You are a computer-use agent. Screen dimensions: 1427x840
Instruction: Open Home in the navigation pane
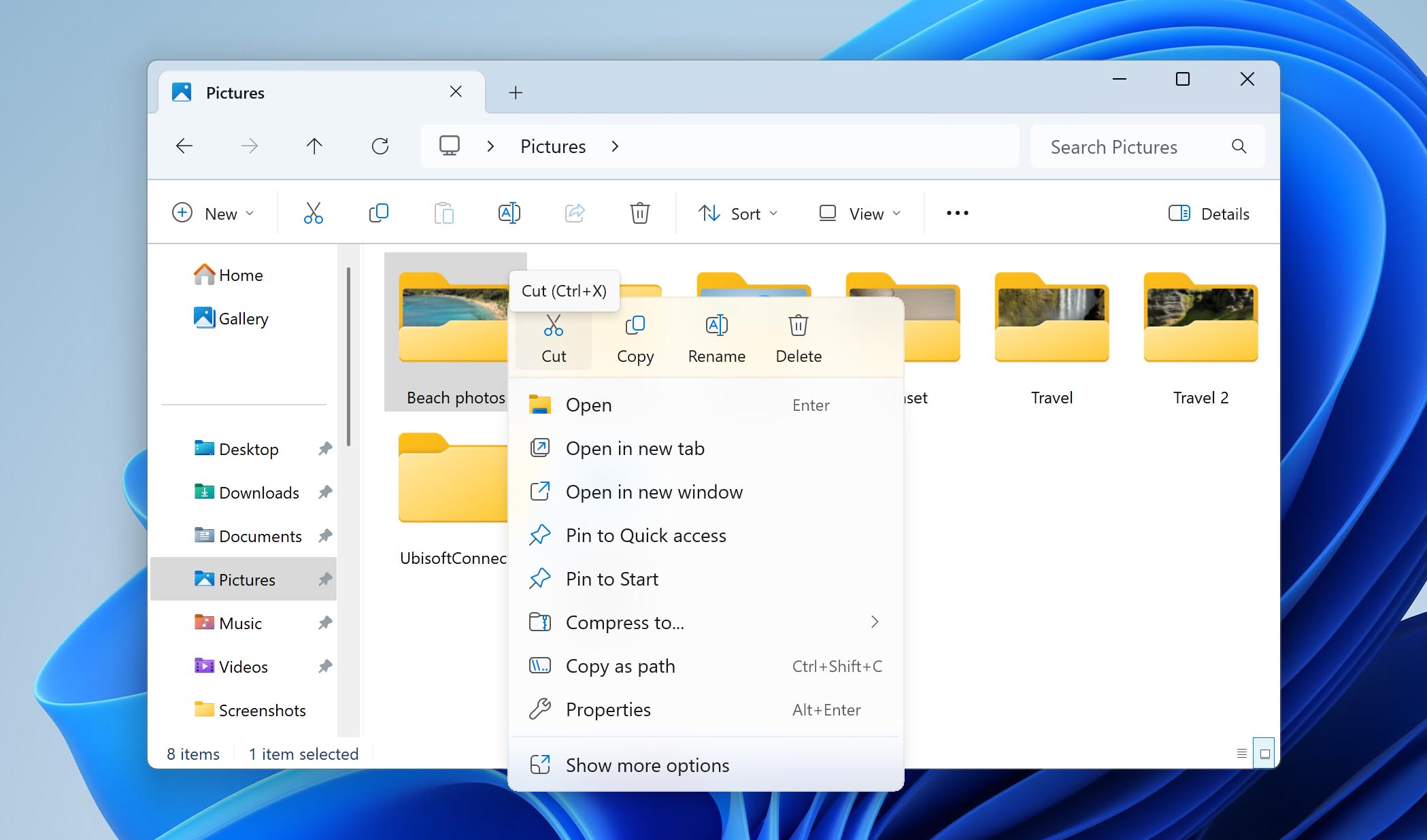pos(229,275)
